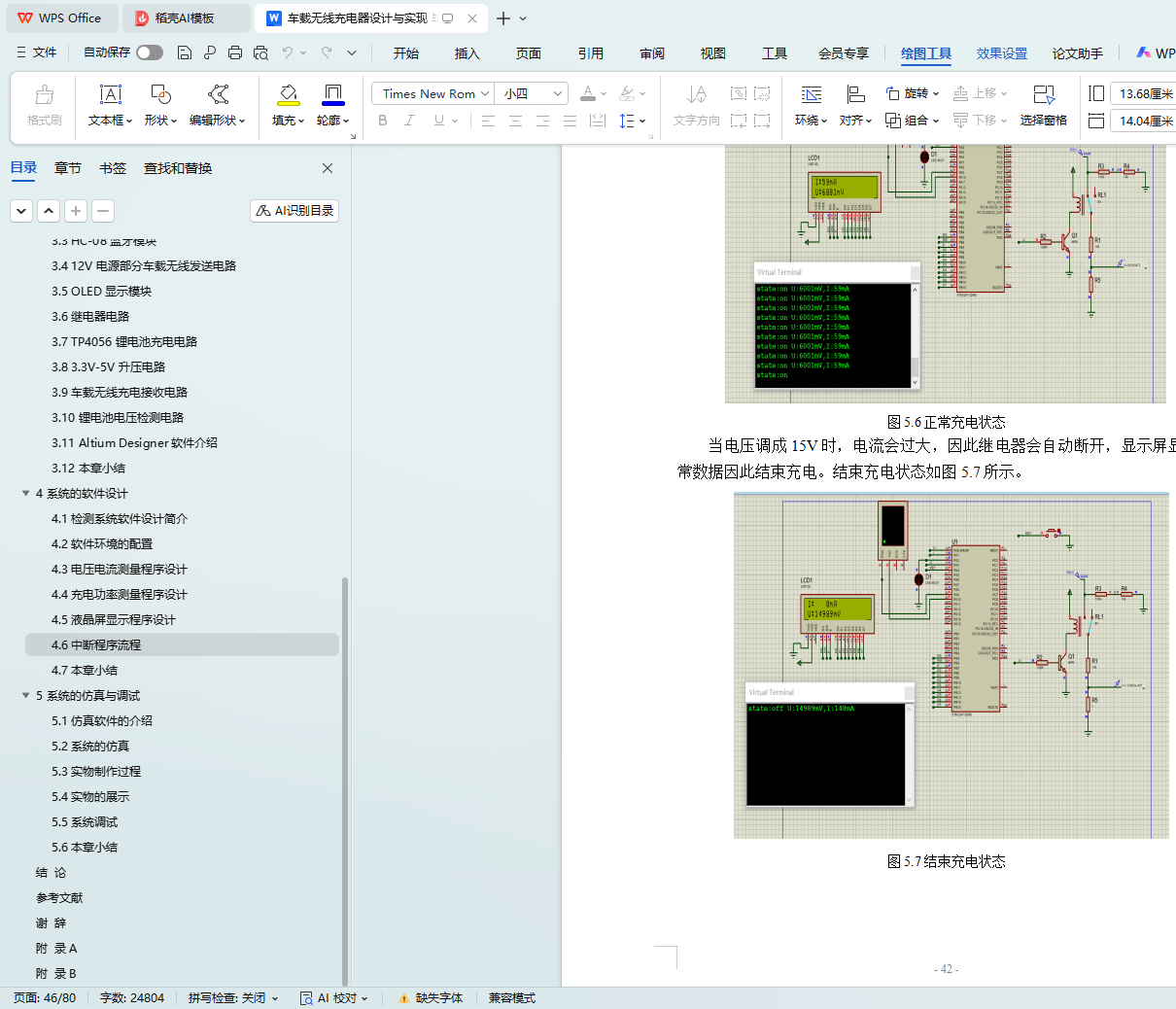Open the Times New Roman font dropdown
The width and height of the screenshot is (1176, 1009).
(484, 94)
